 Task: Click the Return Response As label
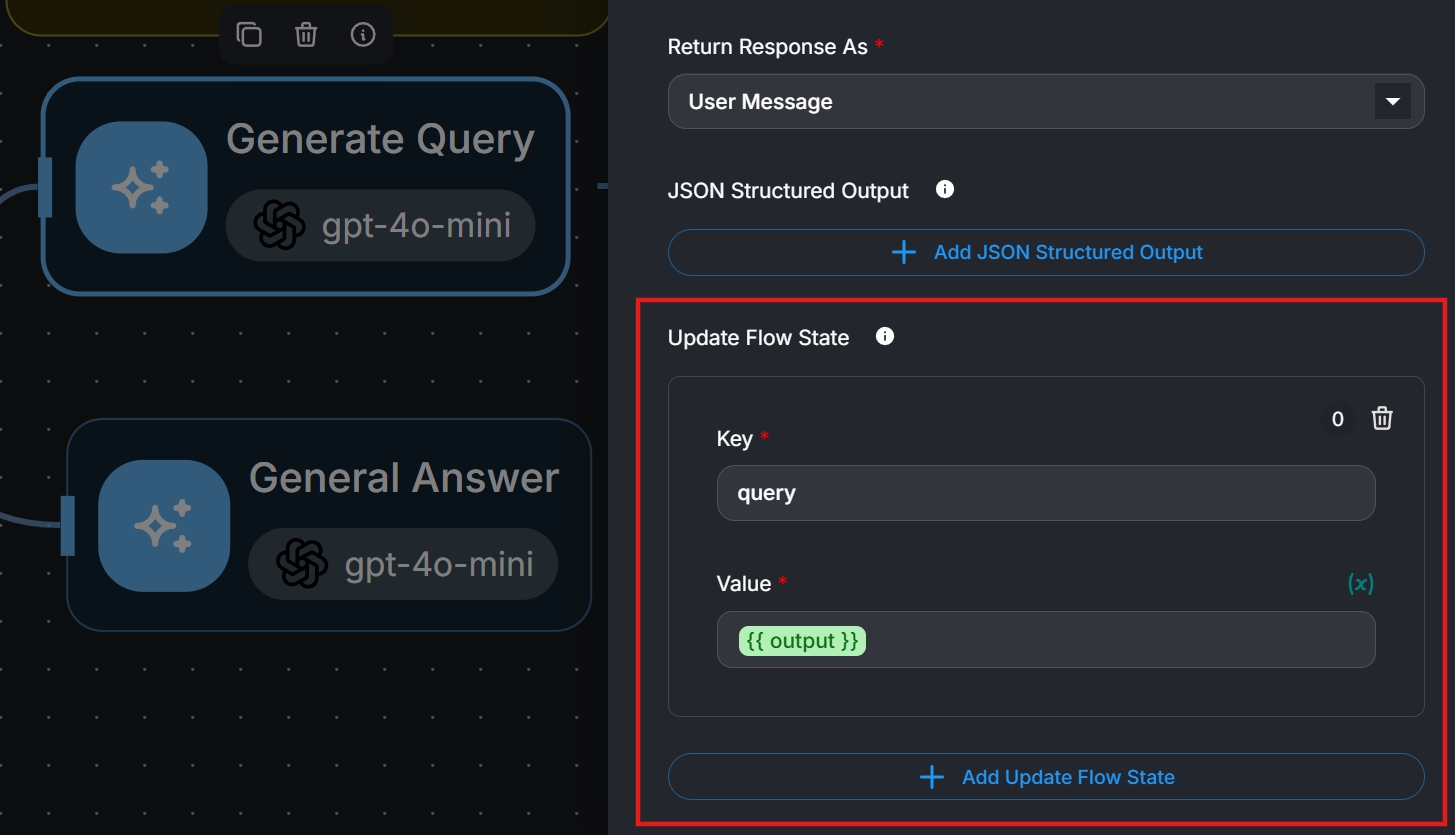[x=767, y=47]
